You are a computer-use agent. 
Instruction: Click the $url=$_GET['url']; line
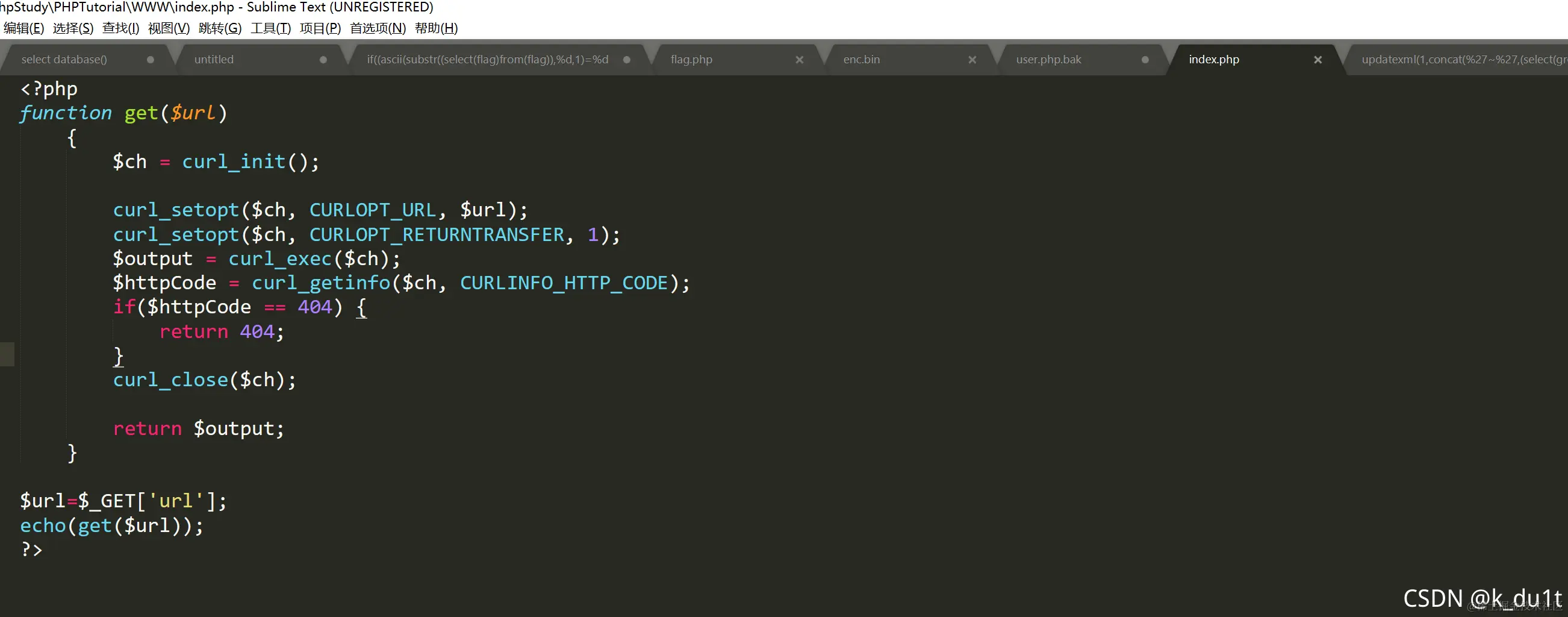pos(123,501)
